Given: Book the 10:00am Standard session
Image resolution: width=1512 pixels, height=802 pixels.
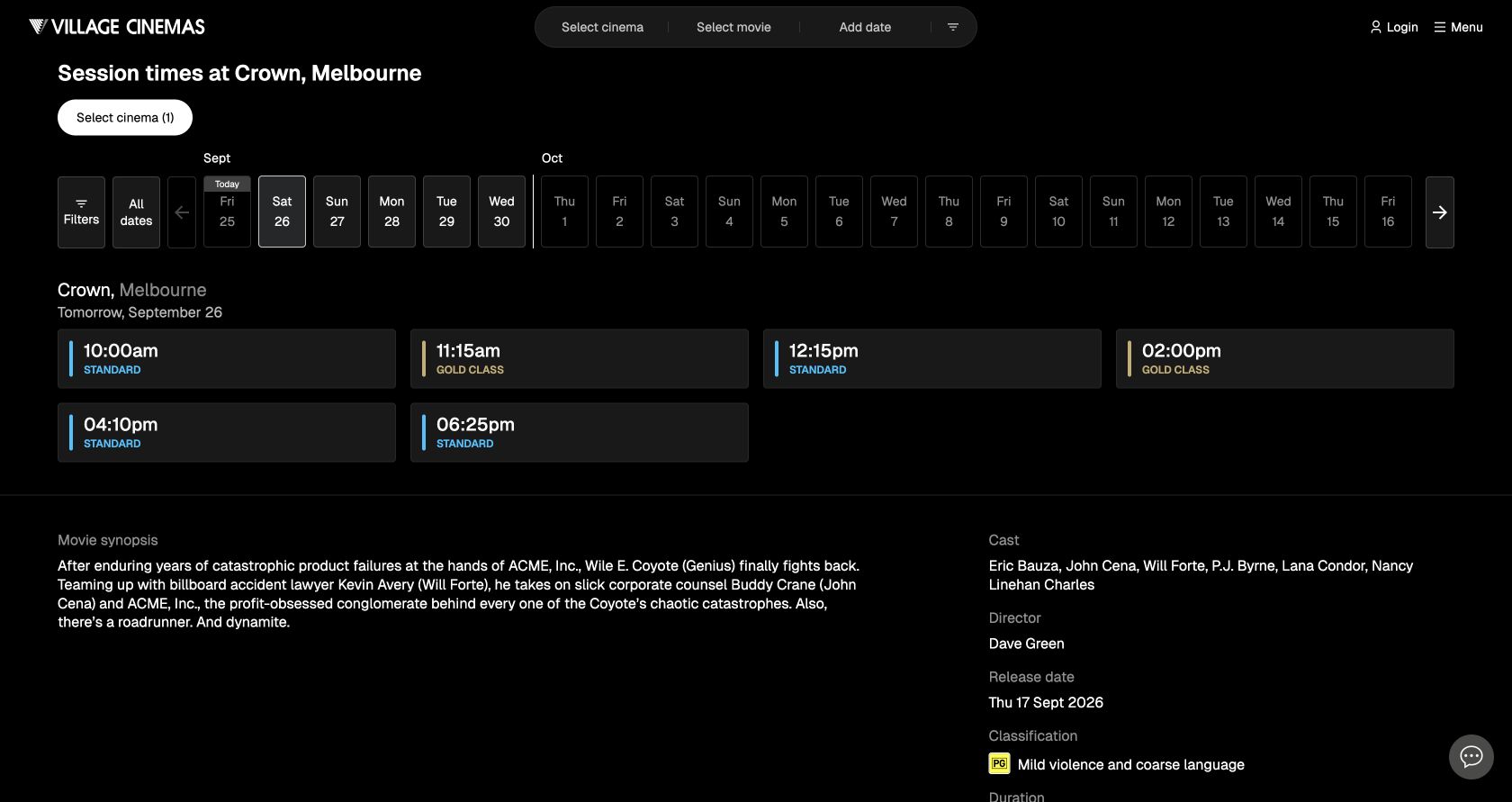Looking at the screenshot, I should pos(227,359).
